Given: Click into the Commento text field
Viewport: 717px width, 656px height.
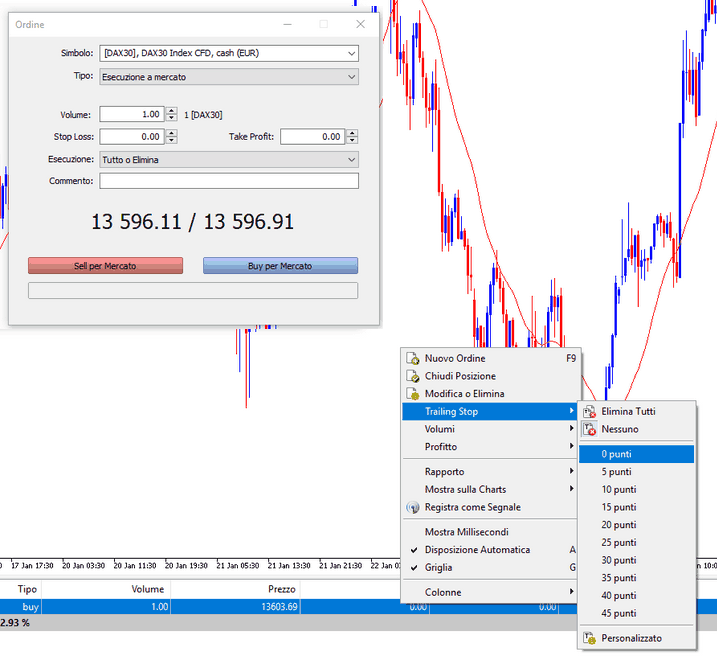Looking at the screenshot, I should tap(228, 181).
